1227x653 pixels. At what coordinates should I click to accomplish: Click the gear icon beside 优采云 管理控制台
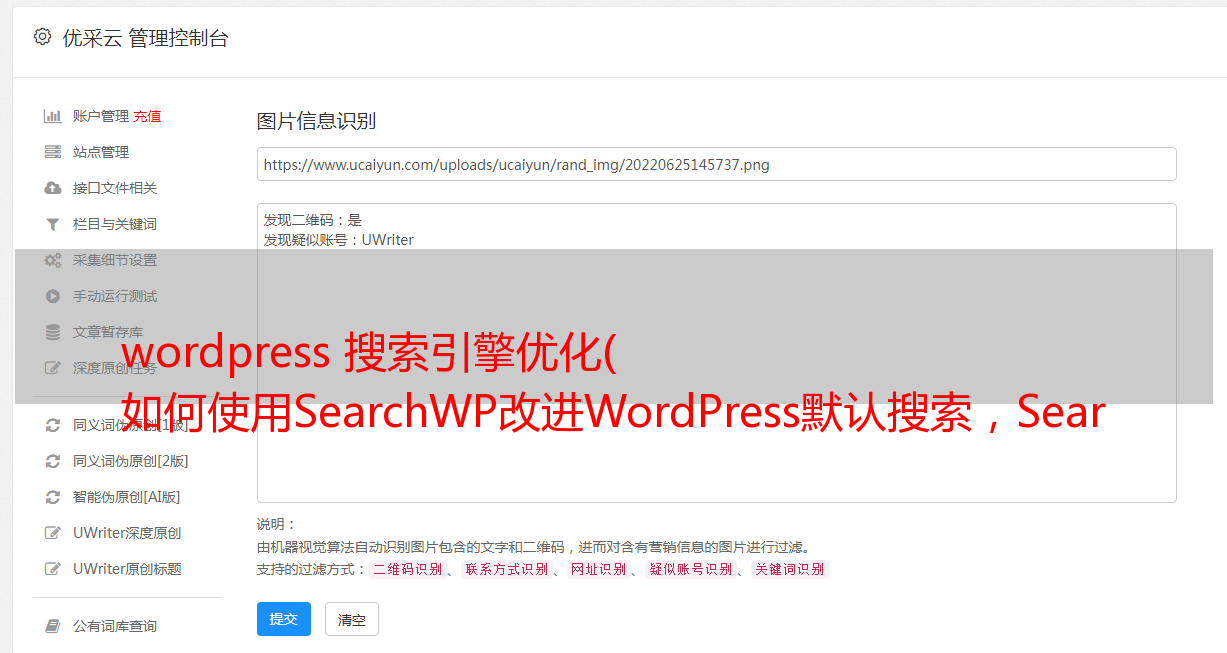(42, 37)
